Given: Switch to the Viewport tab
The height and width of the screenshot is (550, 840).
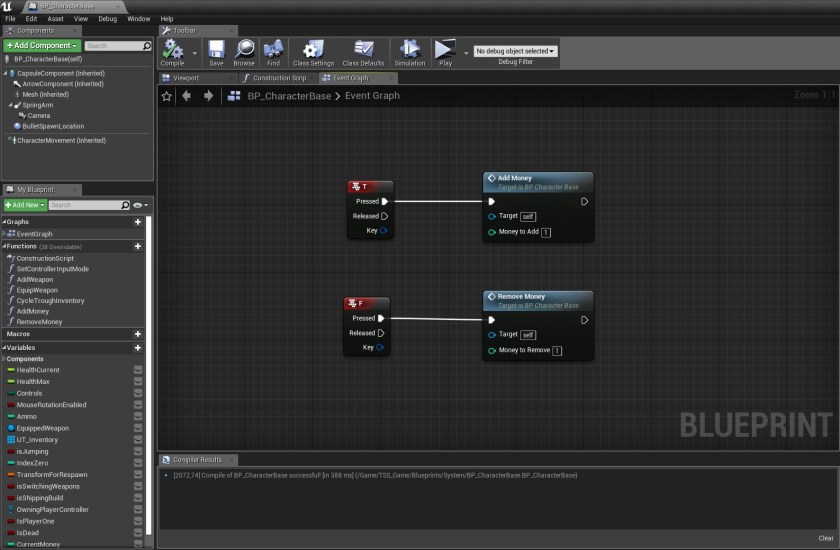Looking at the screenshot, I should point(186,77).
